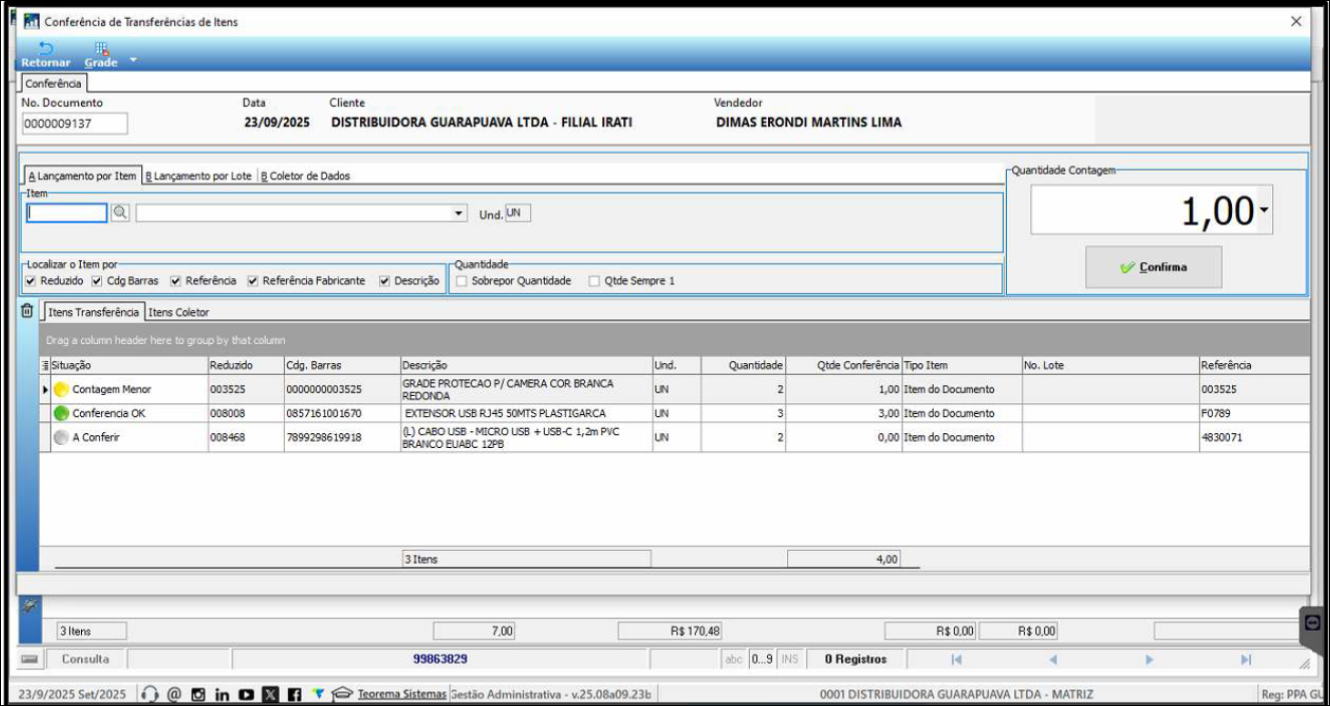Open the Quantidade Contagem dropdown arrow
The image size is (1330, 706).
click(x=1264, y=211)
